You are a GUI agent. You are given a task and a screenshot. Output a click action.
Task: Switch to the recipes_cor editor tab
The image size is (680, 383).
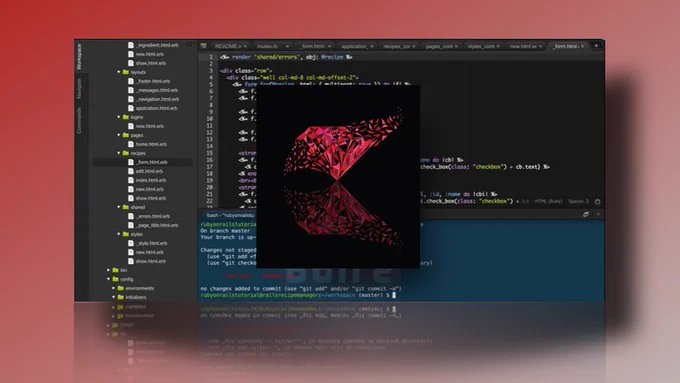(396, 46)
